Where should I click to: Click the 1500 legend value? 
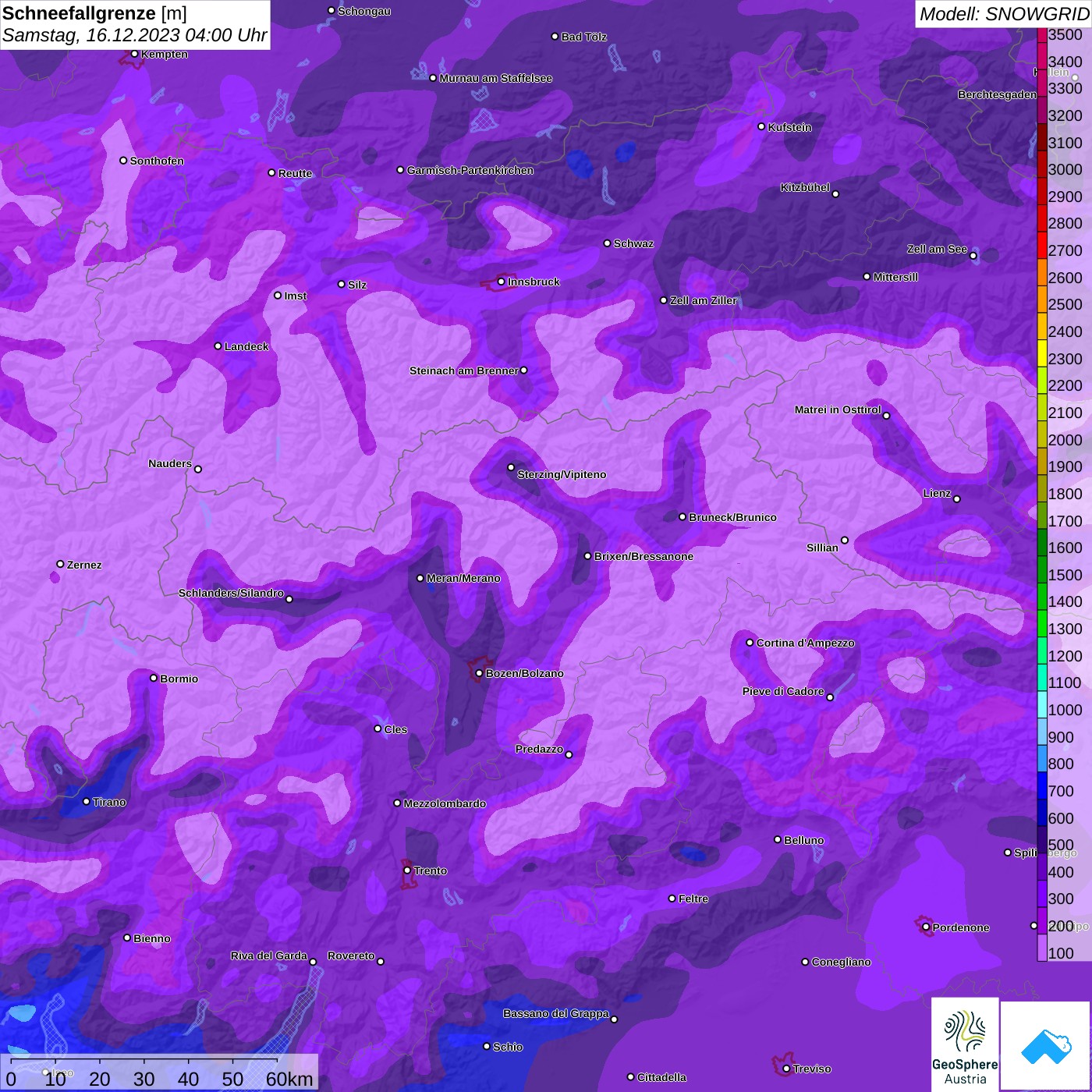click(x=1065, y=575)
